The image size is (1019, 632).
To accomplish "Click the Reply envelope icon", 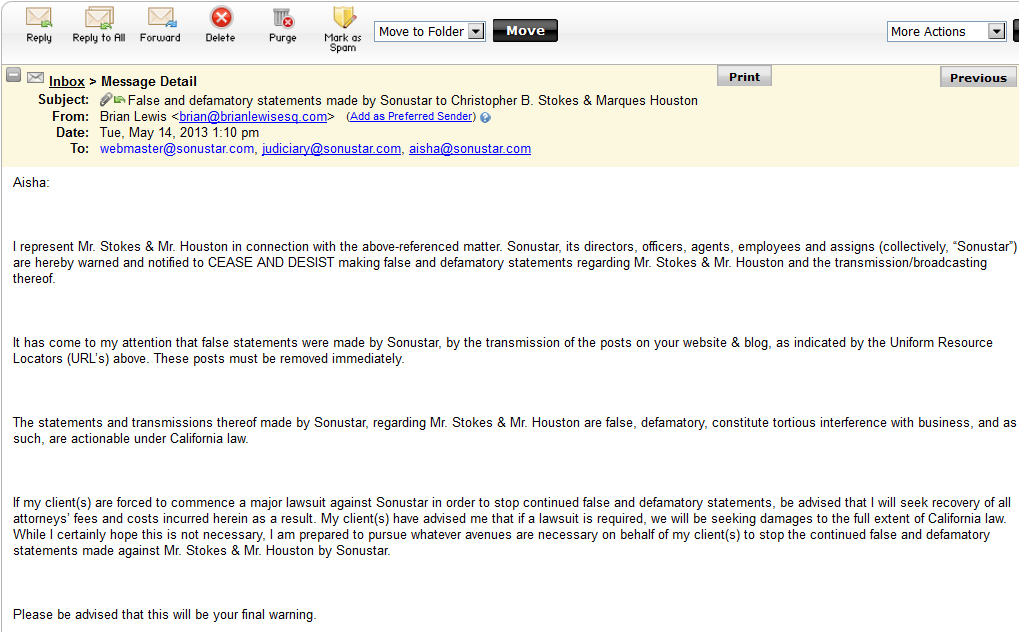I will [39, 18].
